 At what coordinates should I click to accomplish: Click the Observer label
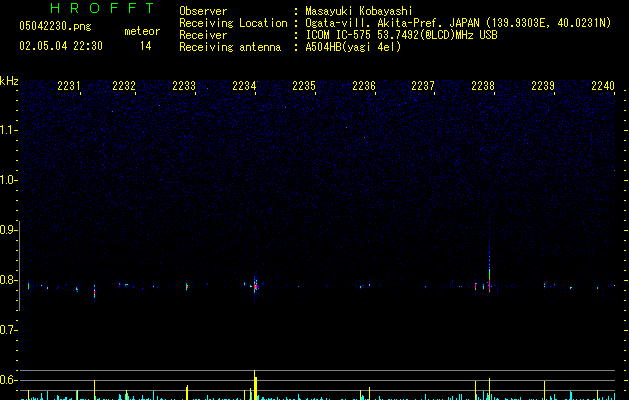pyautogui.click(x=203, y=11)
